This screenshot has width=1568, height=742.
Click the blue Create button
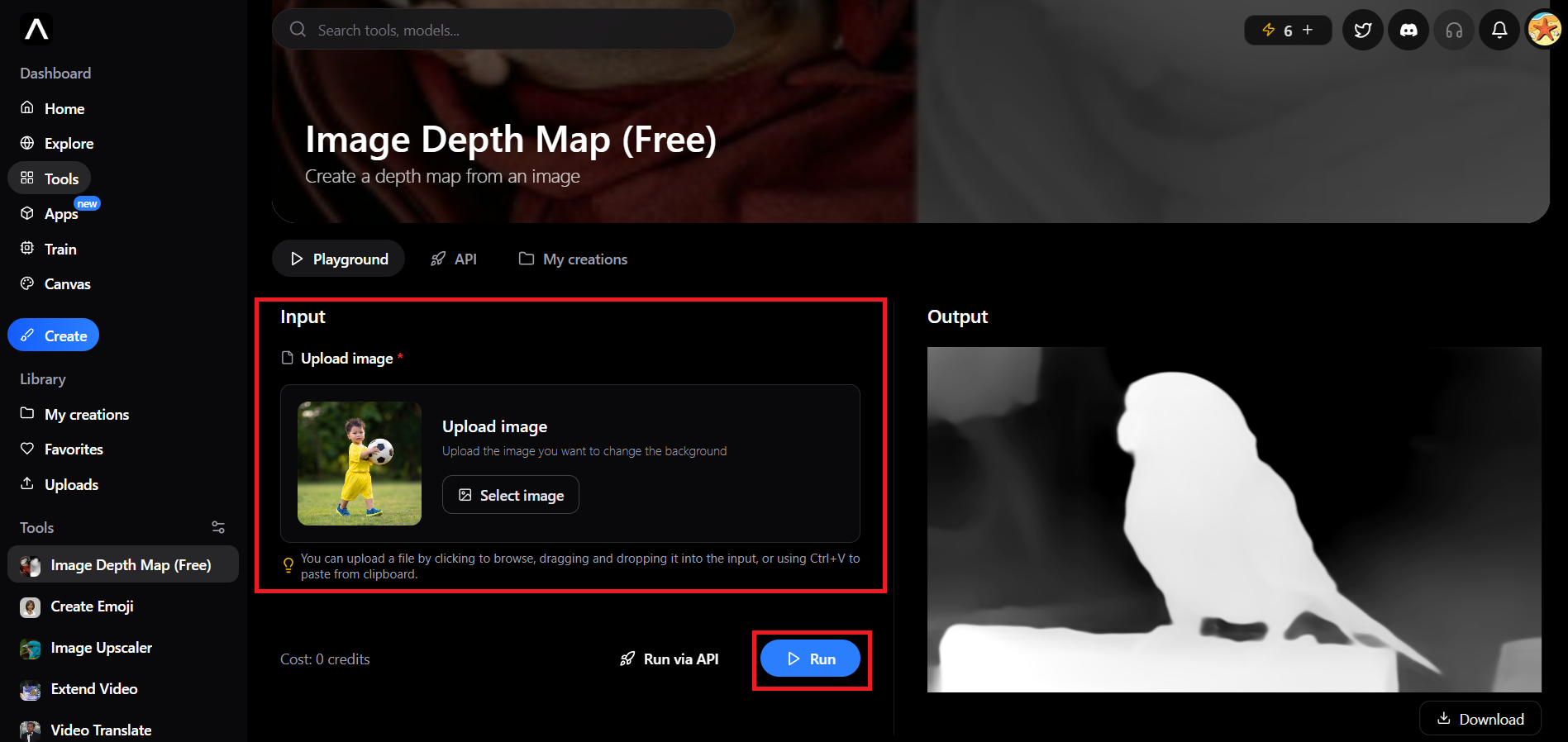(x=54, y=335)
